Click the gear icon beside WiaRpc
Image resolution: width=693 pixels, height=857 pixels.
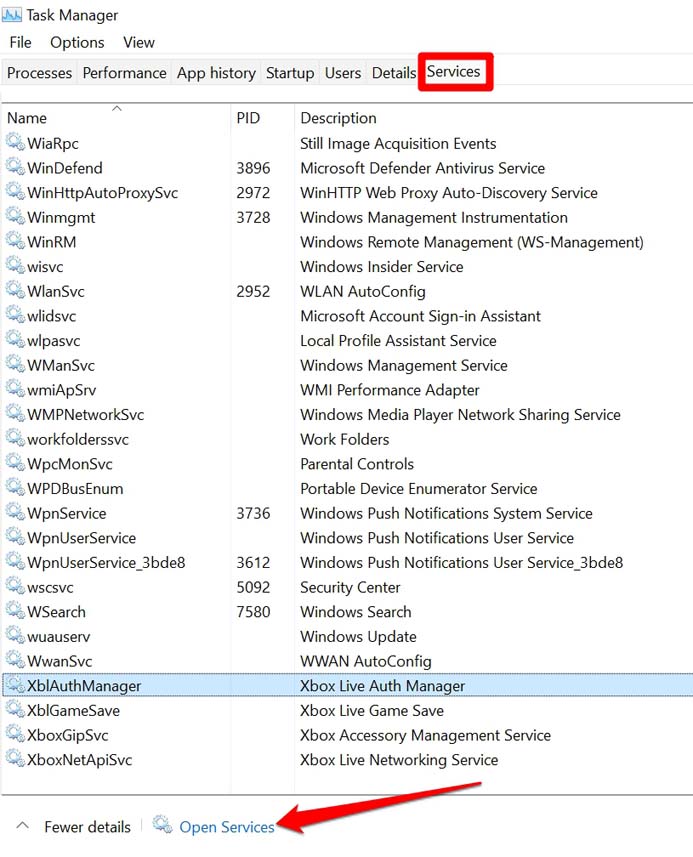pos(15,142)
